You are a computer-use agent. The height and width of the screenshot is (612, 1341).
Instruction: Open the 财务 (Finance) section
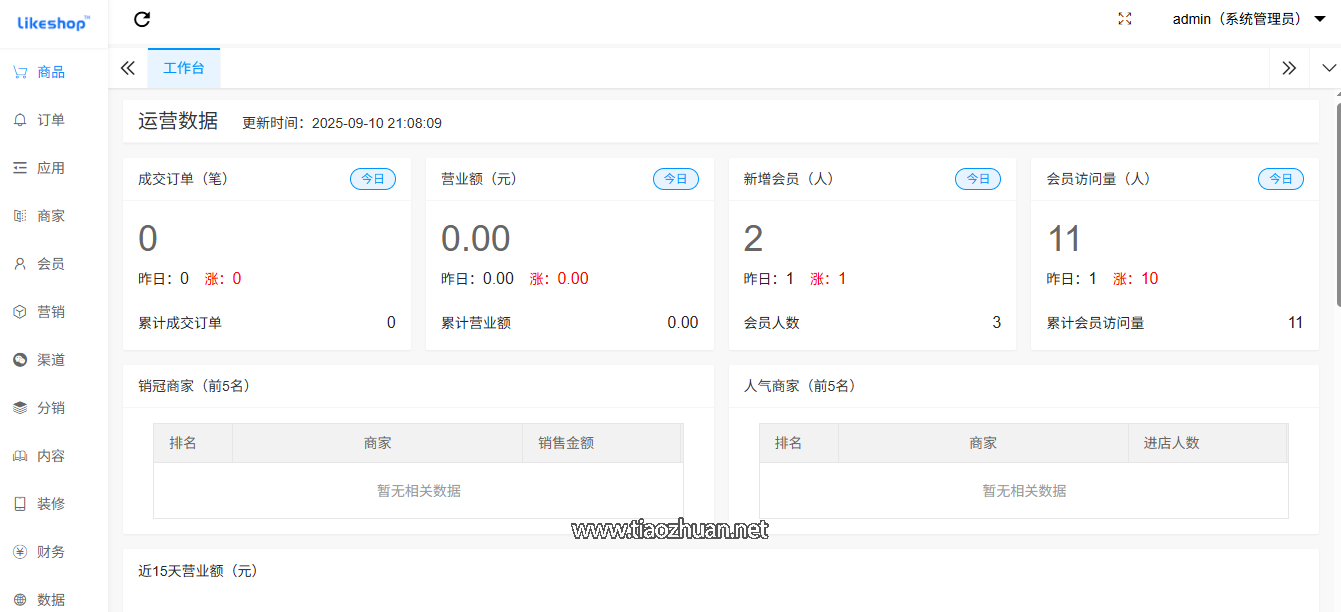coord(49,551)
